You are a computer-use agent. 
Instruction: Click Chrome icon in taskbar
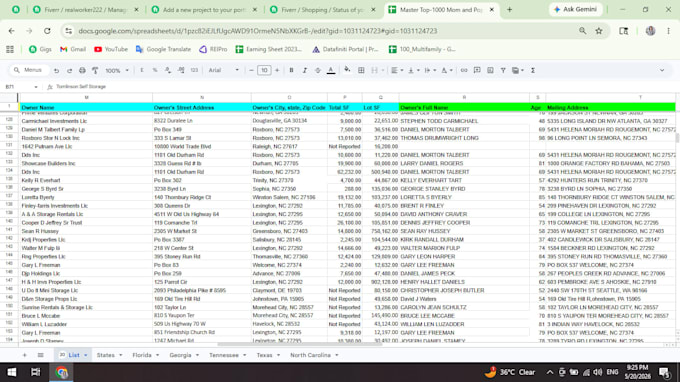(x=62, y=372)
